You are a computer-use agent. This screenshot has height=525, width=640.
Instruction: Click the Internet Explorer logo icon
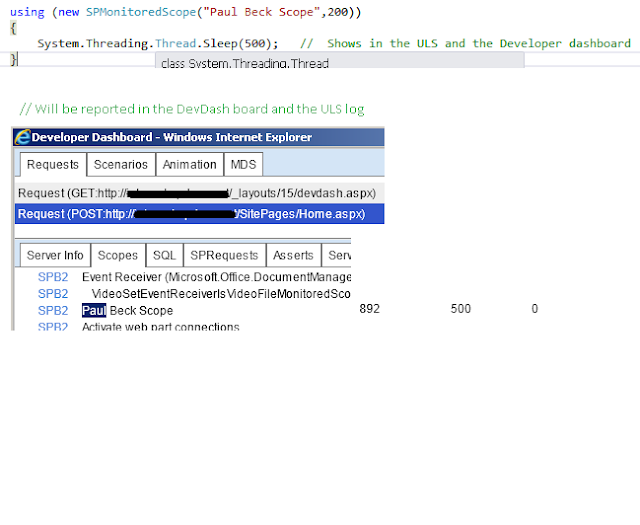pyautogui.click(x=23, y=137)
